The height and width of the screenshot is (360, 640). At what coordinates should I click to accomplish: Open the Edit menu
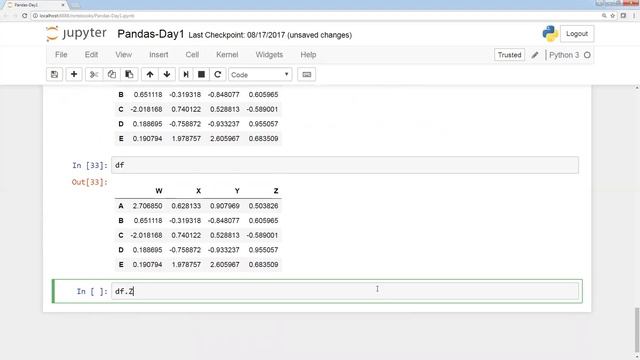(x=91, y=55)
